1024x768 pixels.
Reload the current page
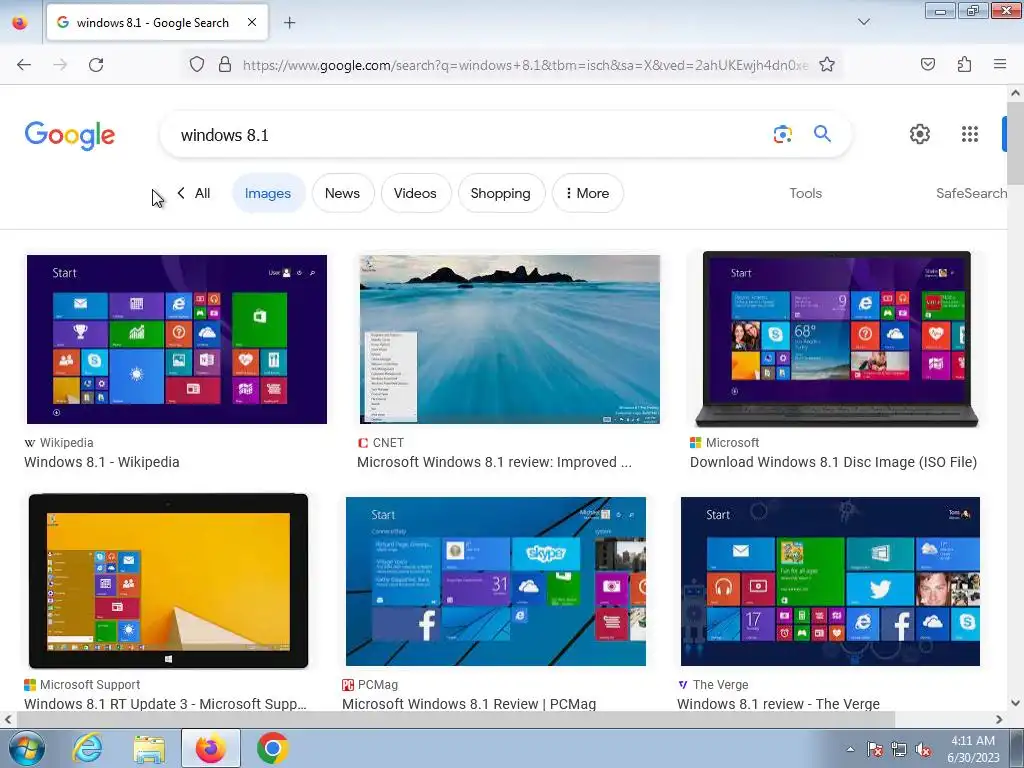click(x=96, y=65)
